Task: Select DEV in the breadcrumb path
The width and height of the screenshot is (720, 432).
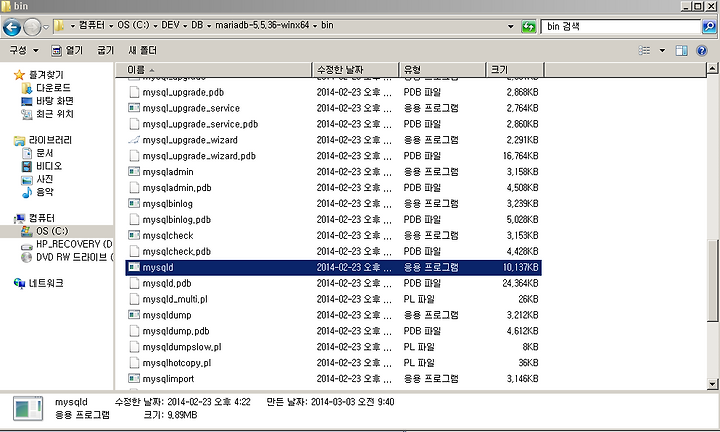Action: pyautogui.click(x=170, y=25)
